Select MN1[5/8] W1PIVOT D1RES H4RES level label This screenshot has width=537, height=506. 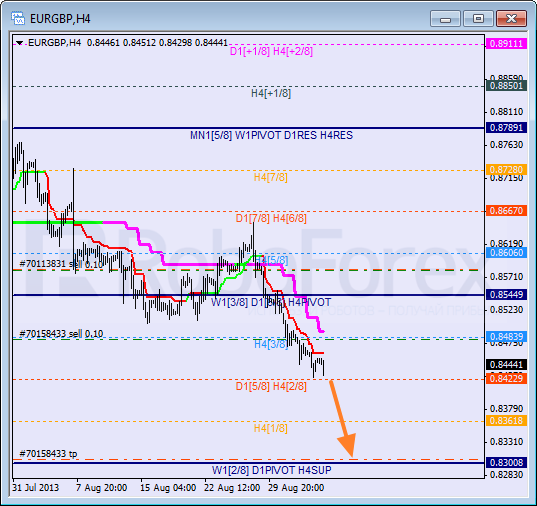click(x=271, y=135)
